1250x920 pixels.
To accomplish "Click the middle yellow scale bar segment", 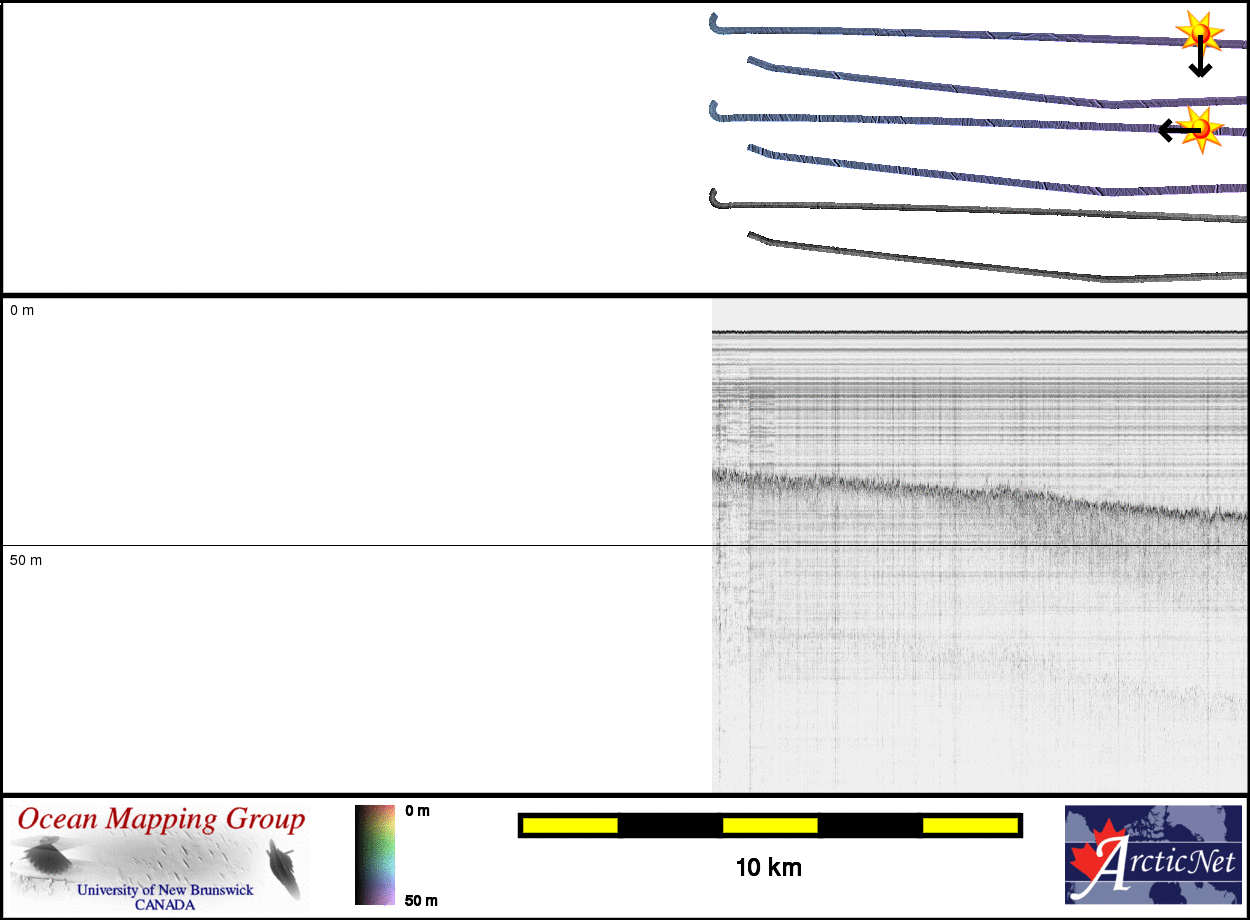I will tap(770, 825).
